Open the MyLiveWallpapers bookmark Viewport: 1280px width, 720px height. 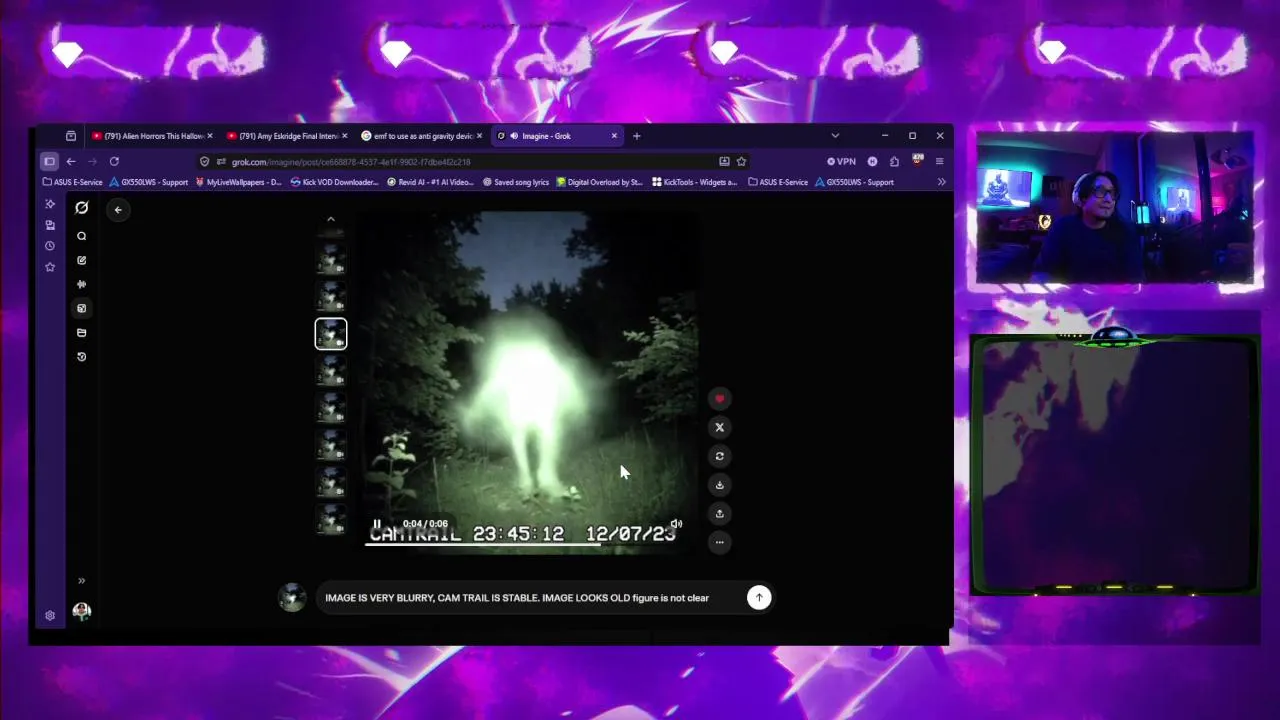238,182
